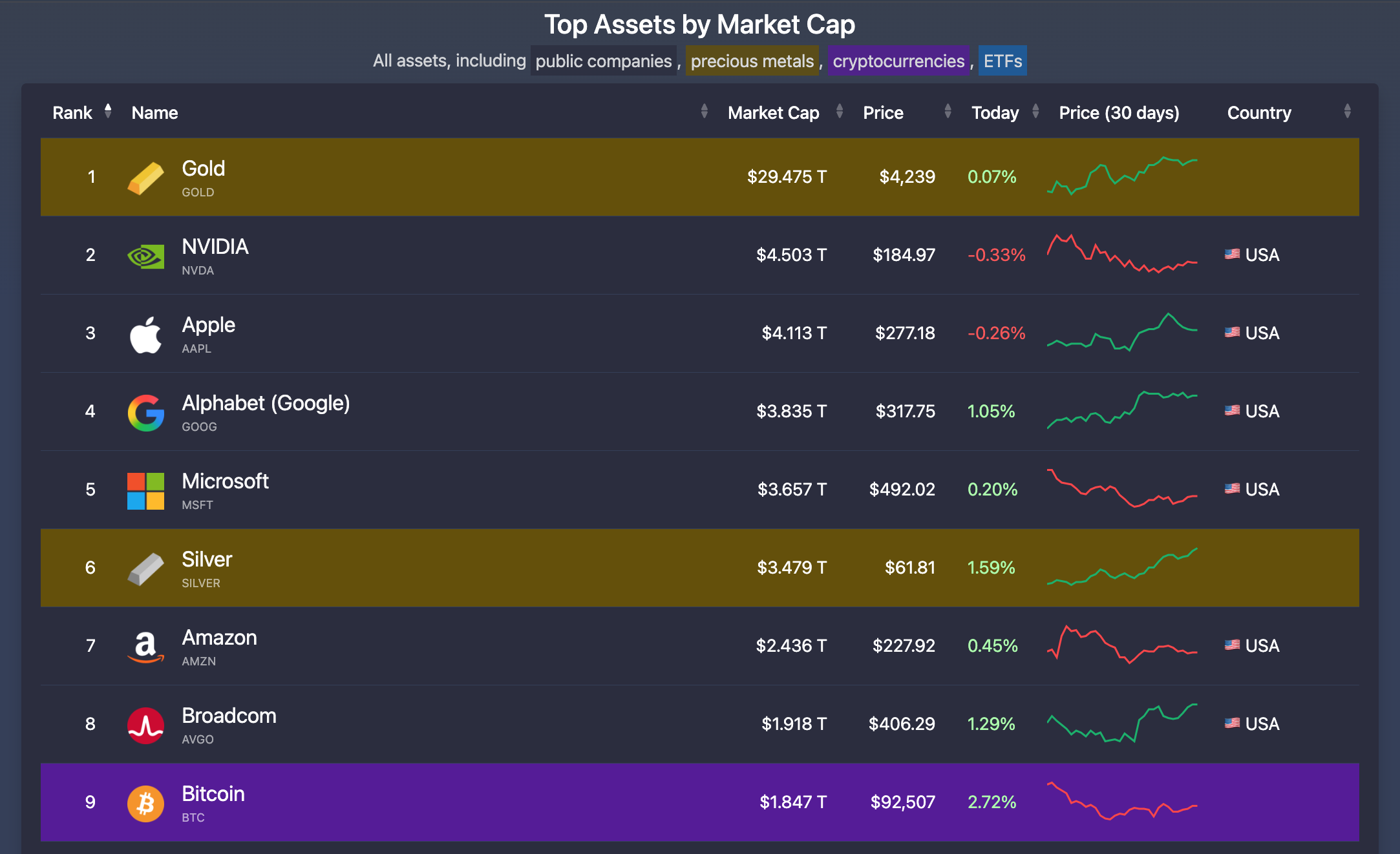The height and width of the screenshot is (854, 1400).
Task: Click the Apple logo icon
Action: tap(145, 335)
